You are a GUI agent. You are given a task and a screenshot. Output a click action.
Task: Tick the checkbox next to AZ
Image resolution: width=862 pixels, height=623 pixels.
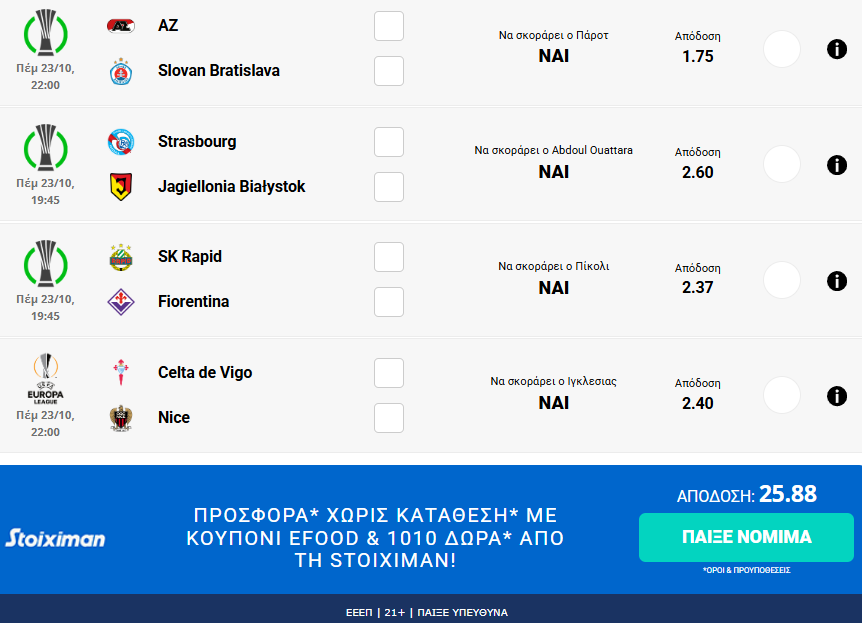[388, 26]
